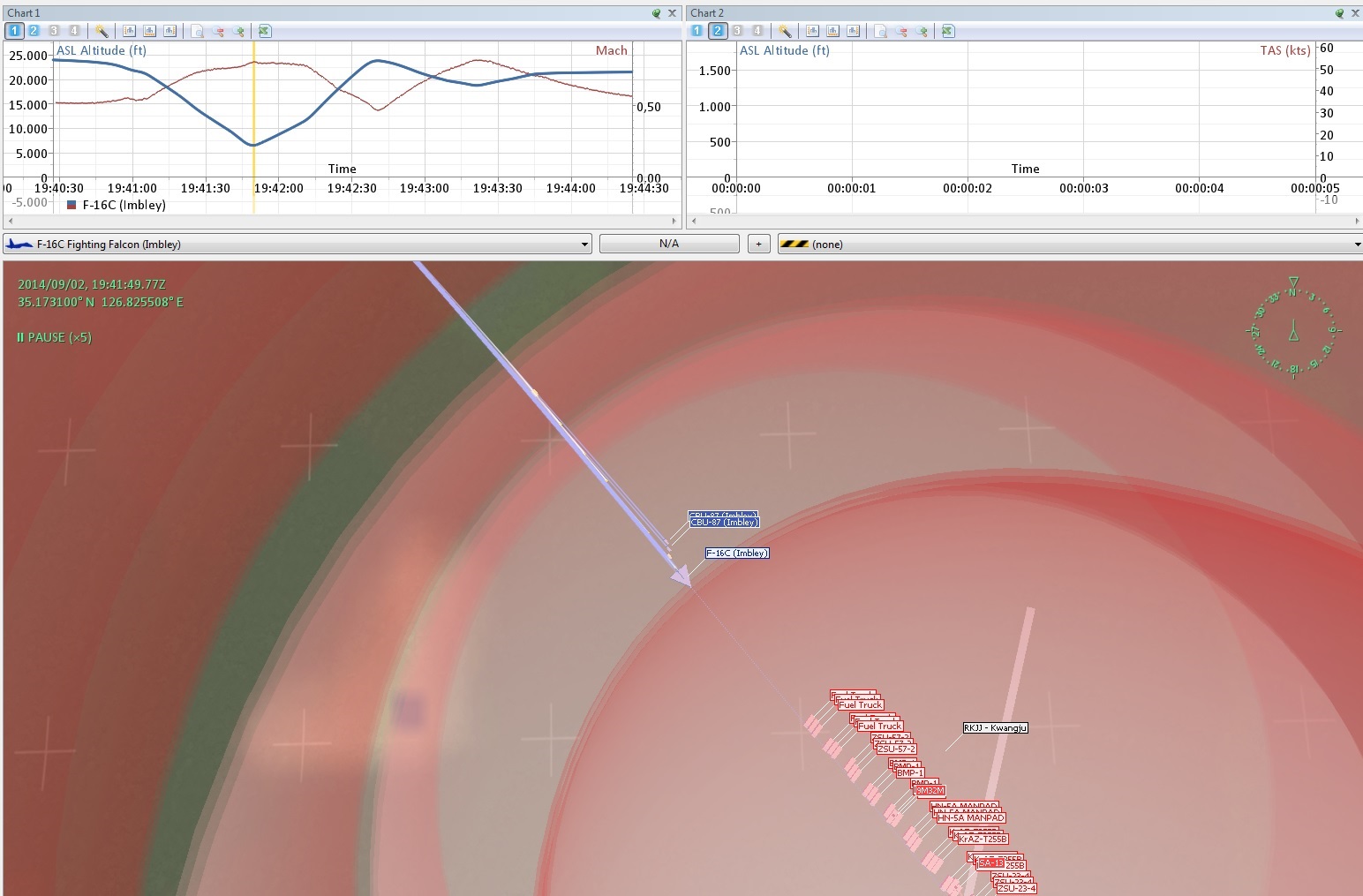Click zoom-fit page icon in Chart 1
This screenshot has height=896, width=1363.
198,31
